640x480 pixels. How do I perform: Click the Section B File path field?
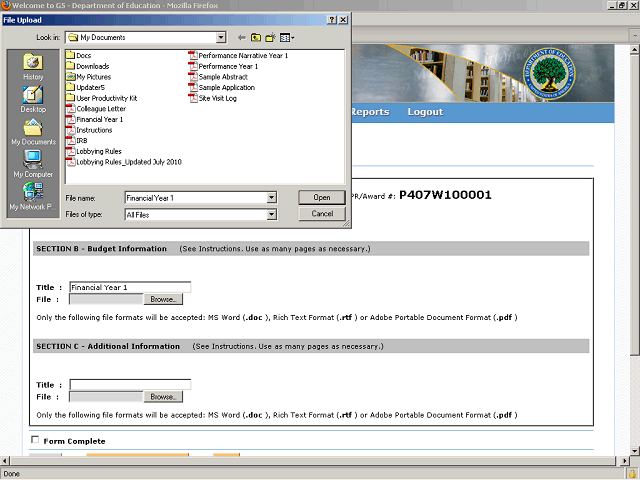[106, 299]
